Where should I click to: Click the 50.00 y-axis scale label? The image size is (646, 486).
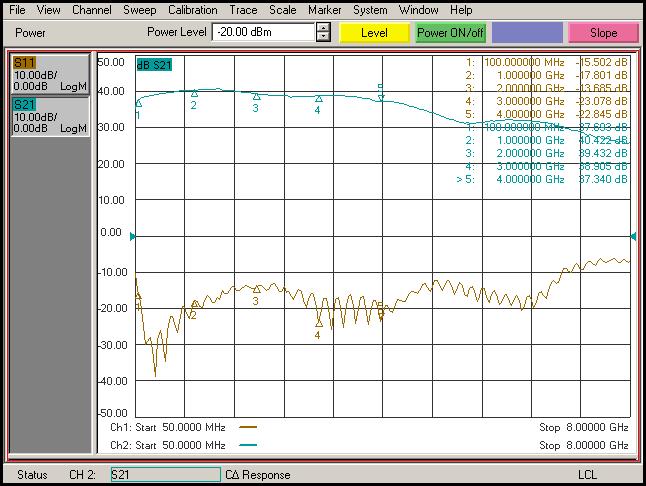coord(111,62)
